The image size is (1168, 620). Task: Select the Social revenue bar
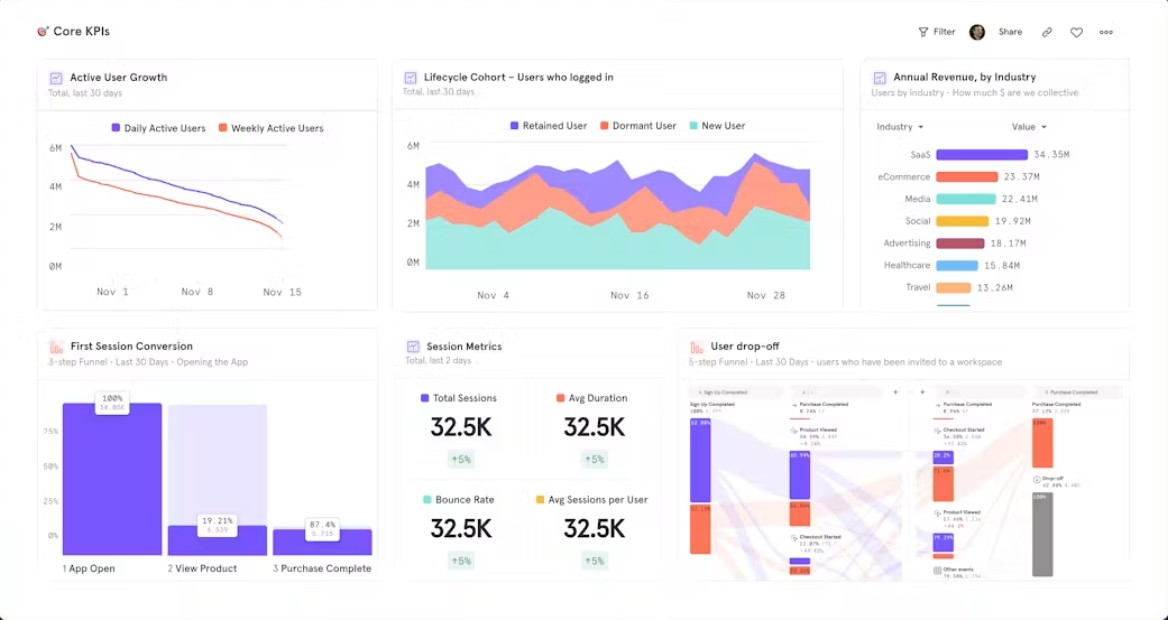pyautogui.click(x=962, y=221)
